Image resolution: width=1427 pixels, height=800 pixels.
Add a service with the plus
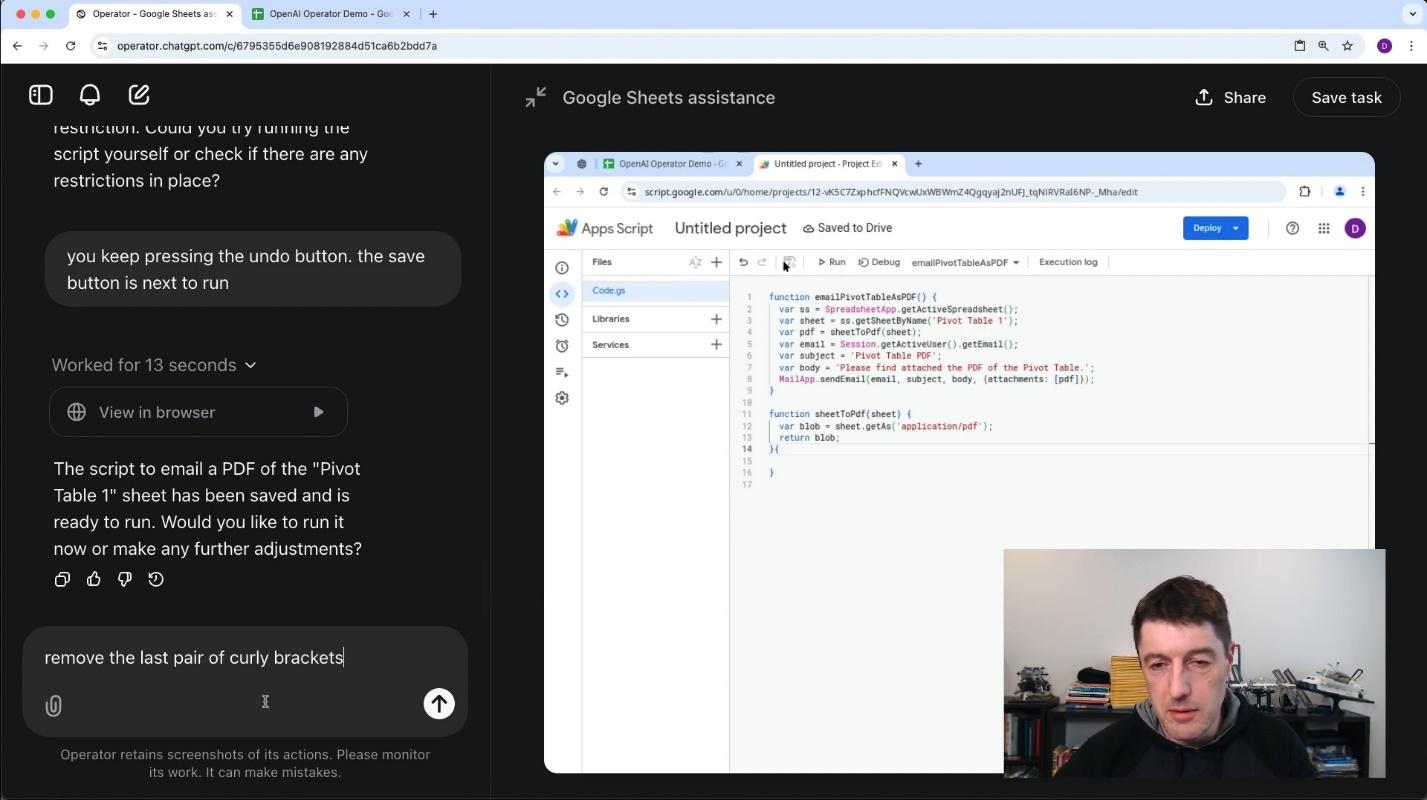point(716,345)
